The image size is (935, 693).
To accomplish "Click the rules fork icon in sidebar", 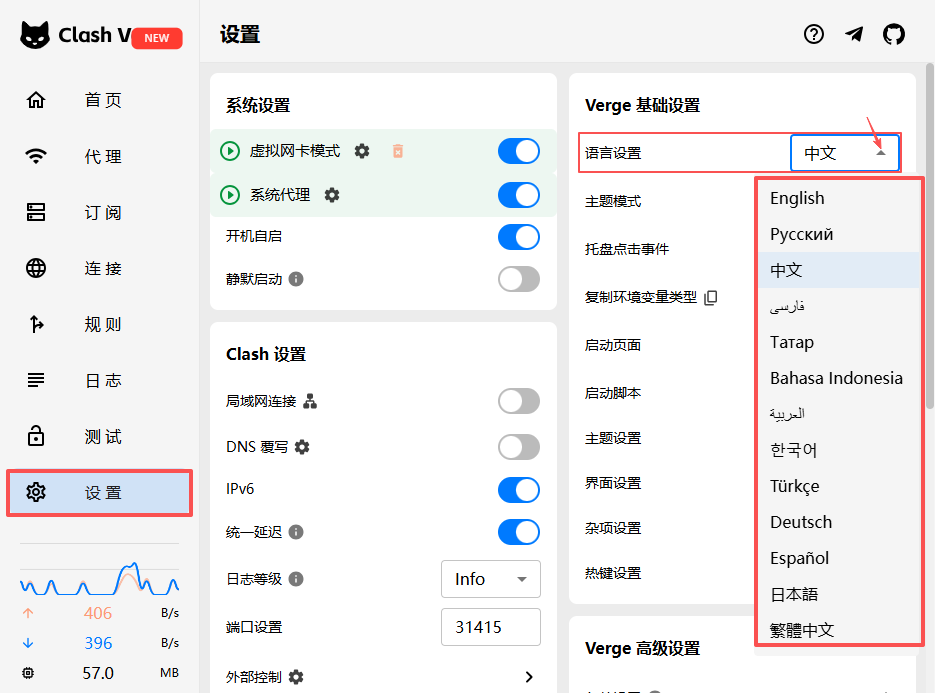I will coord(36,324).
